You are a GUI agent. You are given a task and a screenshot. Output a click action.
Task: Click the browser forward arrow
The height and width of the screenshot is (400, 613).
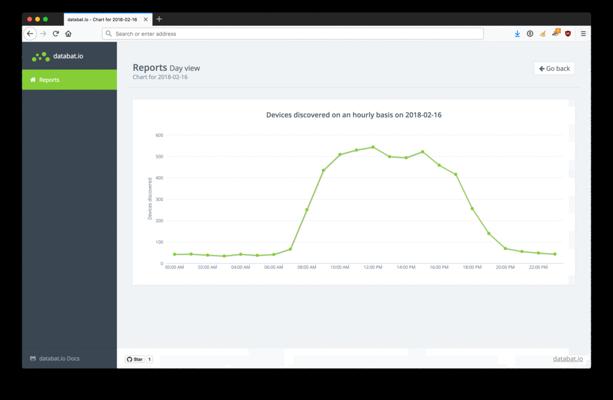click(x=43, y=34)
